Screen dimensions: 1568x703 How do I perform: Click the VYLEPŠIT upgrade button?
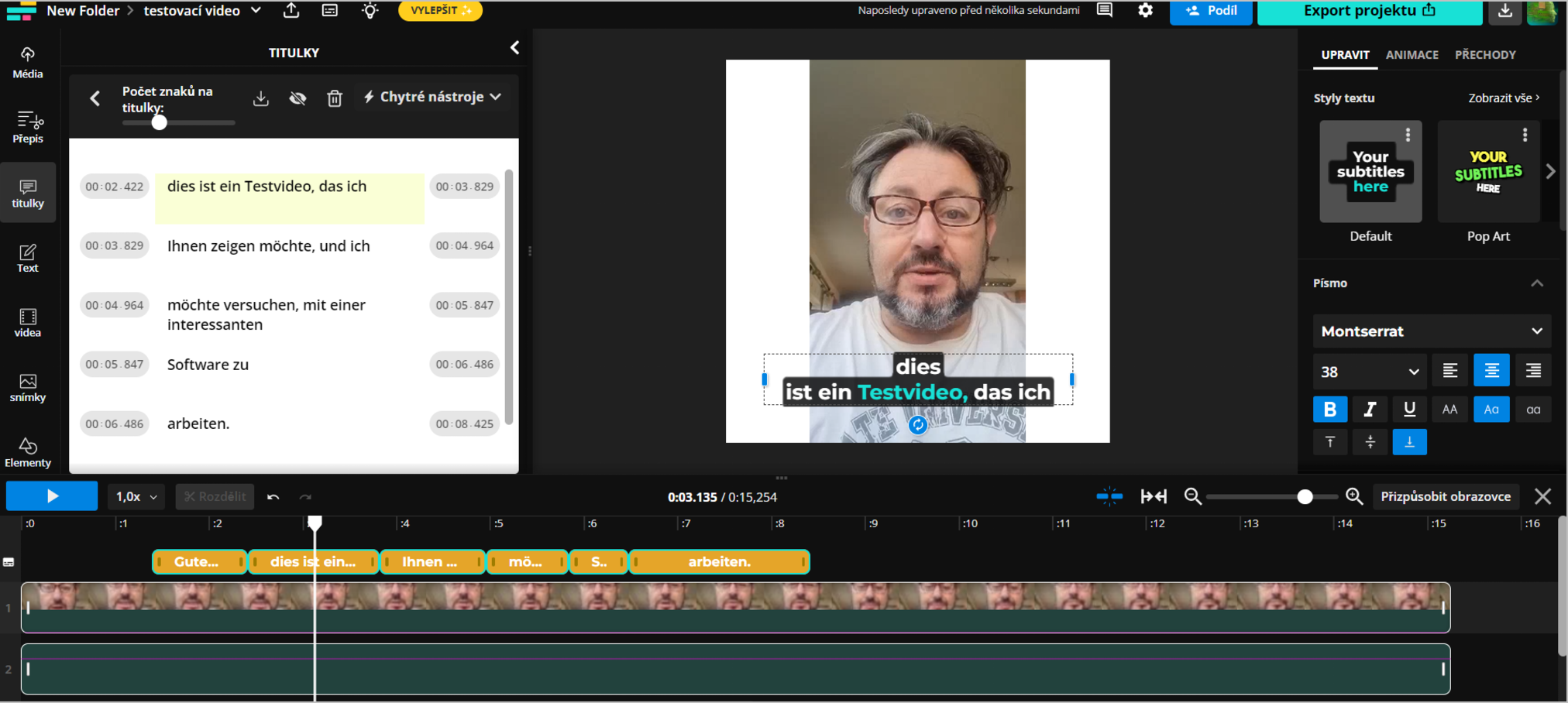440,10
